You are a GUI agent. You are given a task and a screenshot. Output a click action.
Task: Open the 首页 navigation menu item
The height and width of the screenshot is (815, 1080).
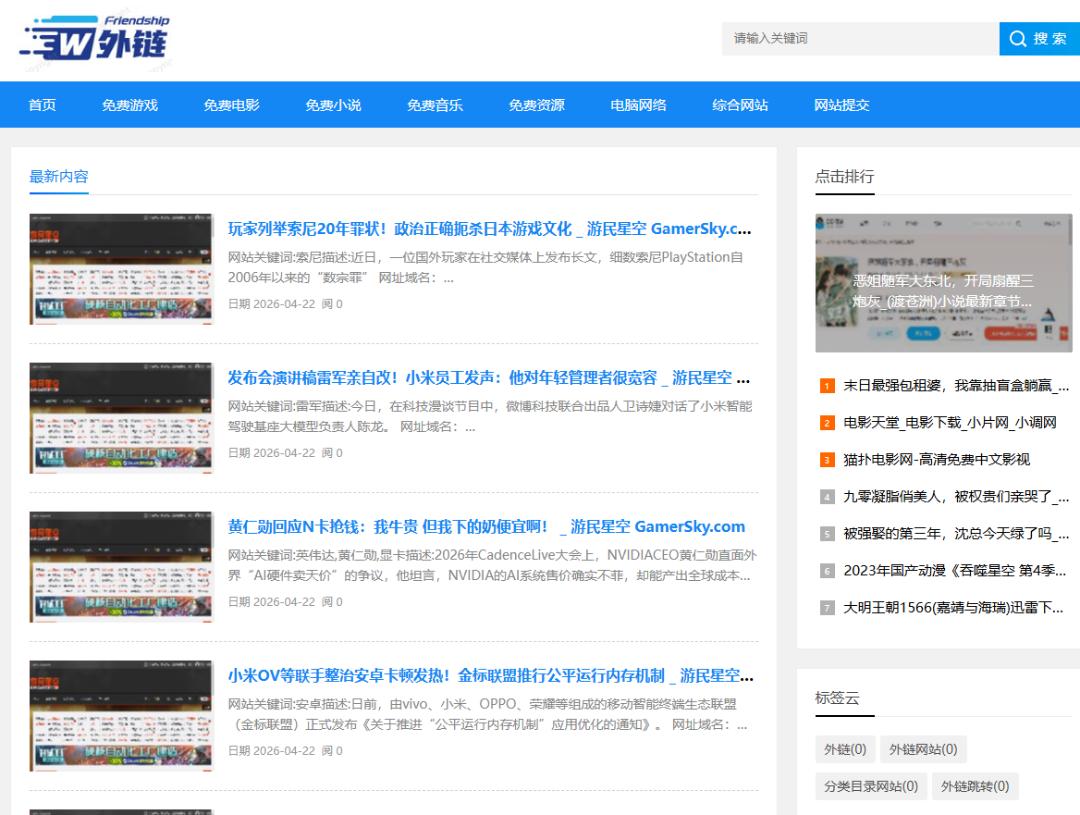pyautogui.click(x=42, y=105)
